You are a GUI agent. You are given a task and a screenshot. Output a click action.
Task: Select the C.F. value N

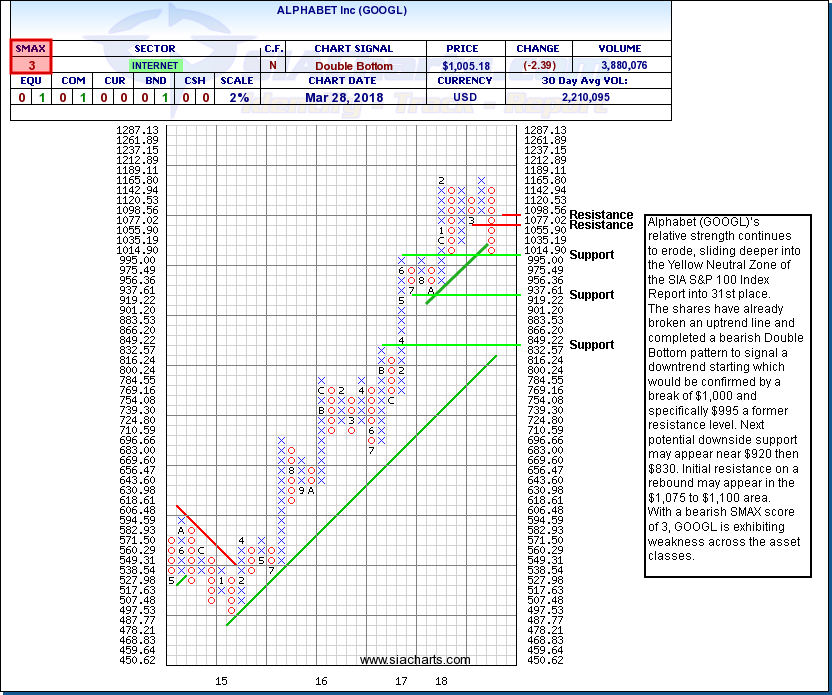pyautogui.click(x=273, y=65)
